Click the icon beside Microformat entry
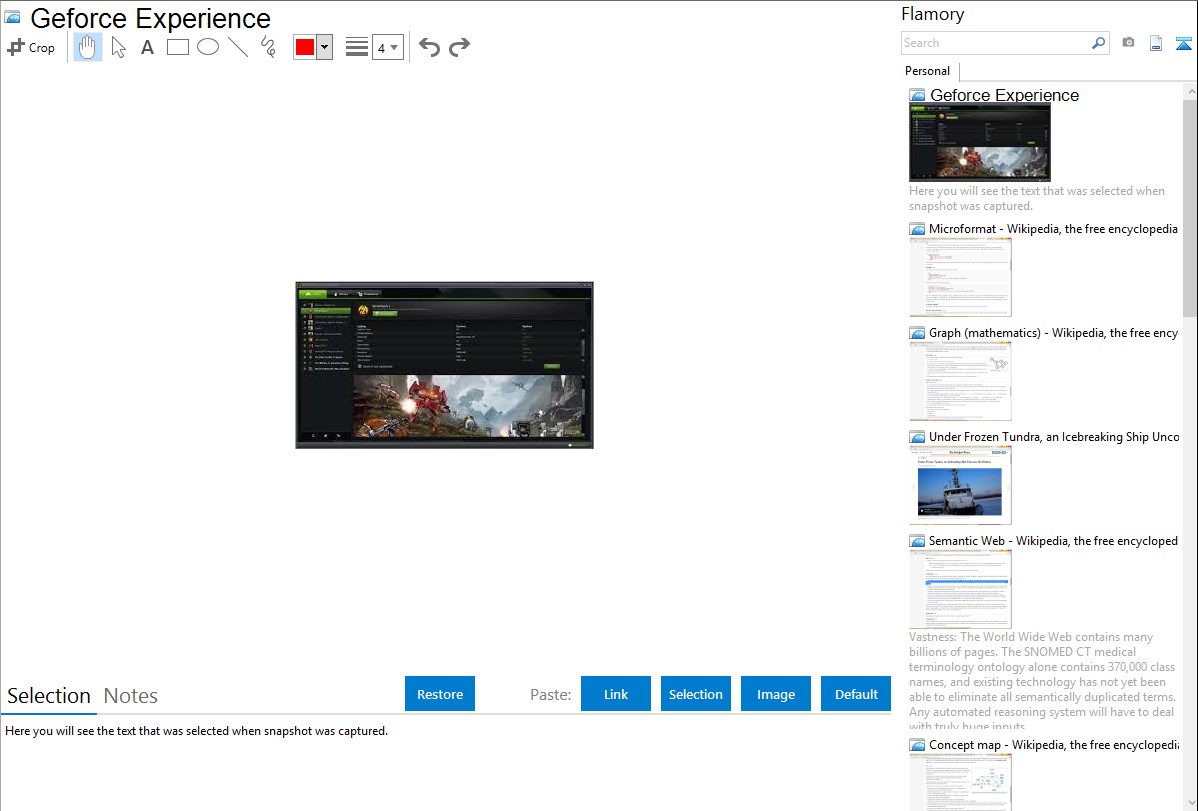 pyautogui.click(x=917, y=229)
